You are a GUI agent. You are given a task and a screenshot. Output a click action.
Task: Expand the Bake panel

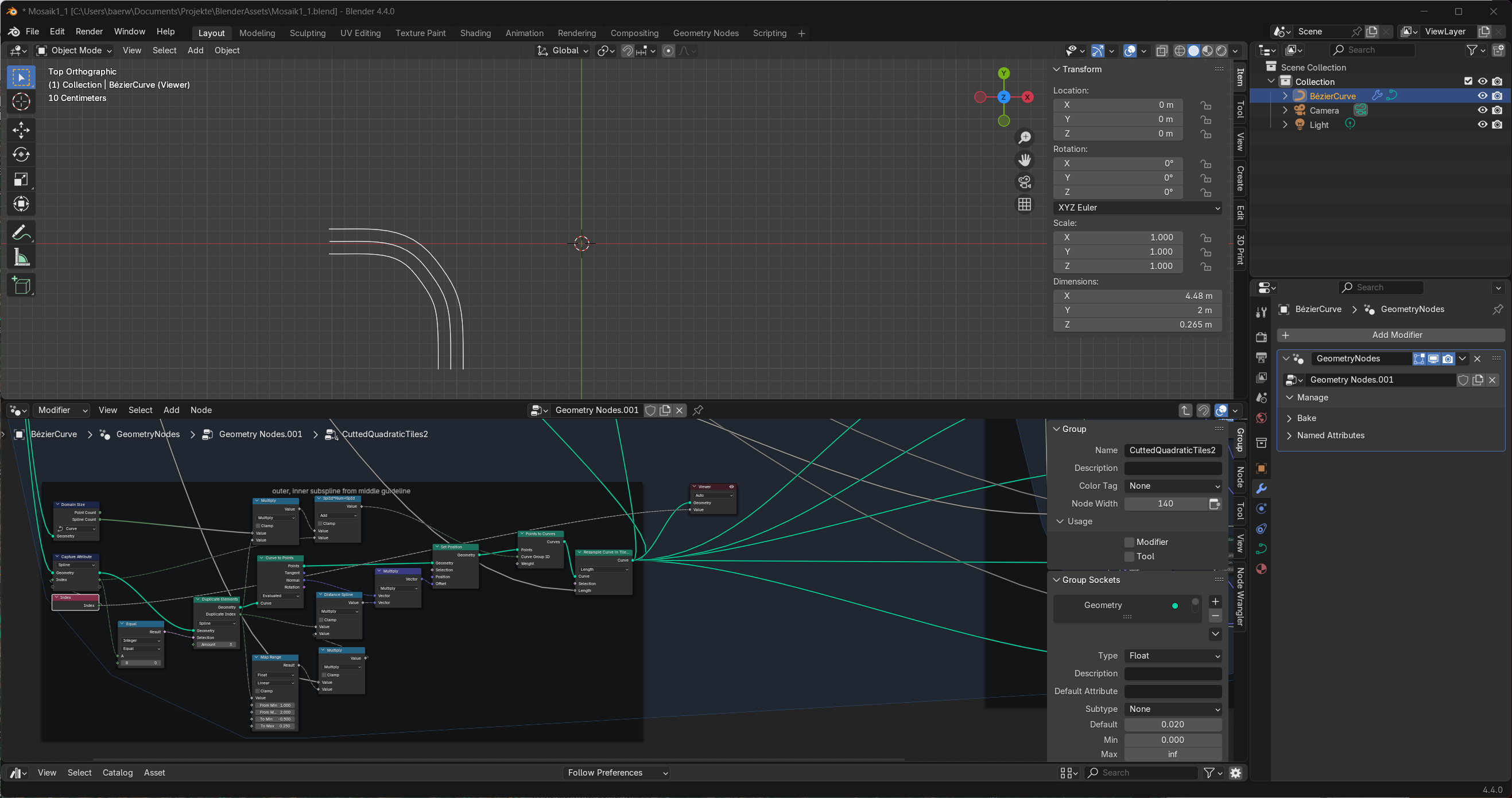1306,418
